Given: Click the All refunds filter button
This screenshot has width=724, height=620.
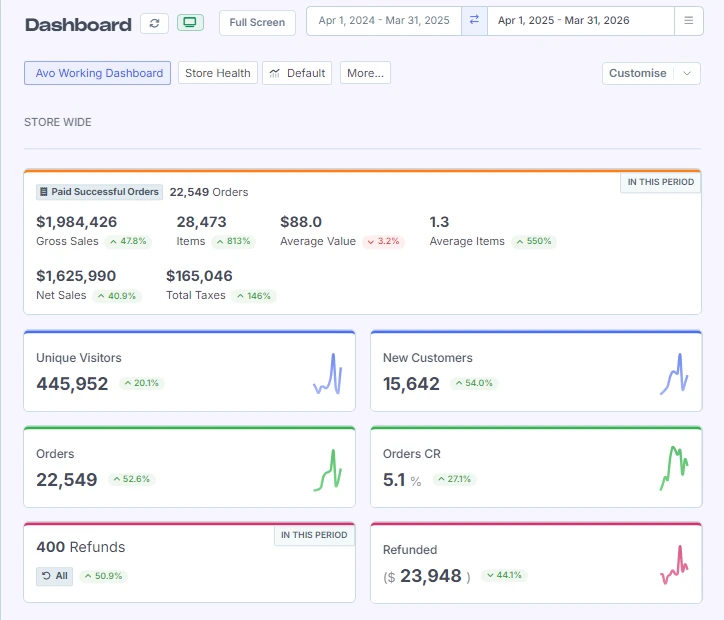Looking at the screenshot, I should 54,576.
